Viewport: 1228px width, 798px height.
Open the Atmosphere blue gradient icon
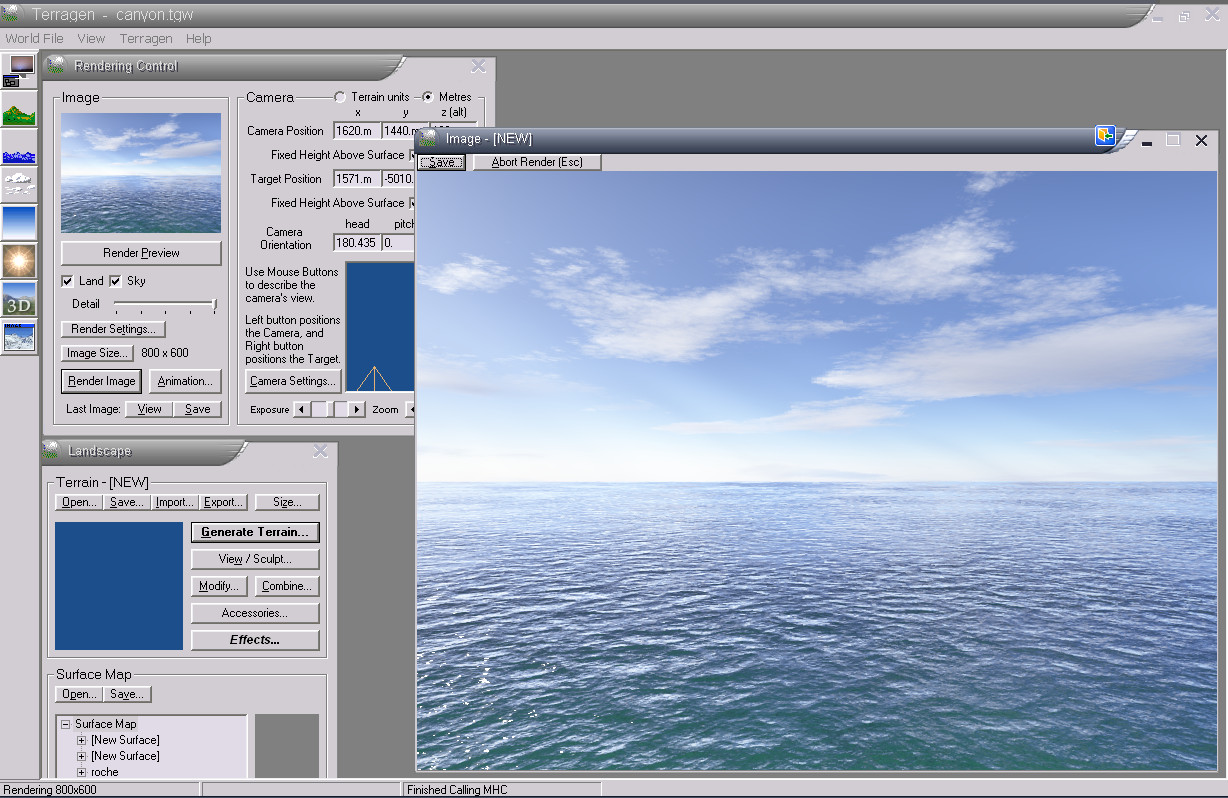19,223
